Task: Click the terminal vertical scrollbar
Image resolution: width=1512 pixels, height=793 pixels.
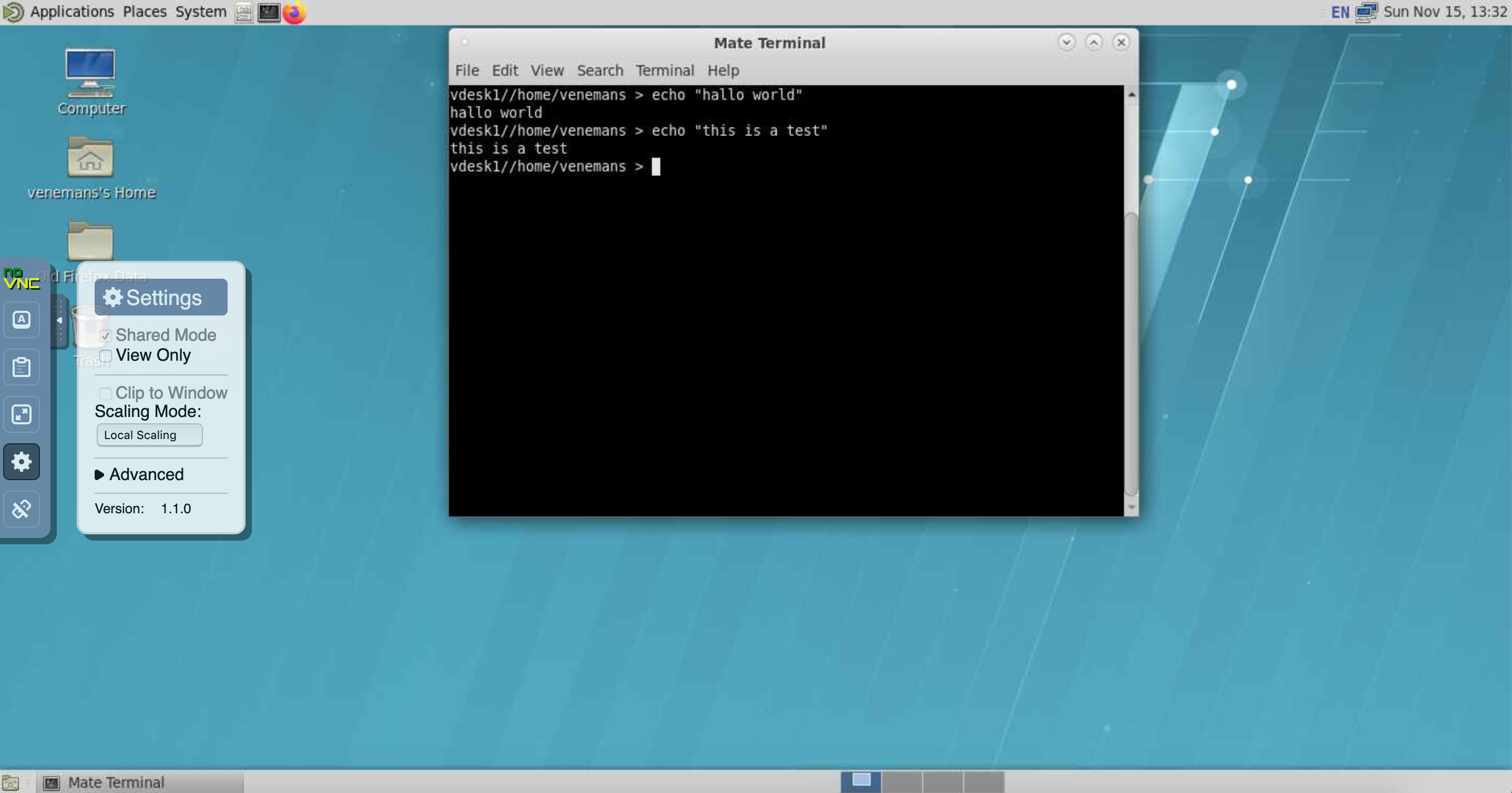Action: [1131, 352]
